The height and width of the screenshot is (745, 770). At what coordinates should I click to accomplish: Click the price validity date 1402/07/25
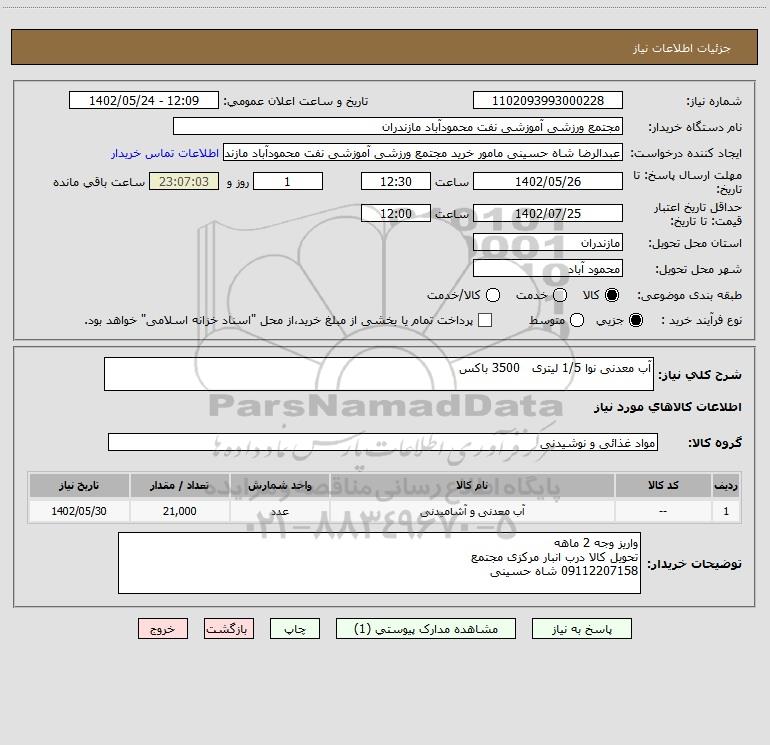[548, 213]
